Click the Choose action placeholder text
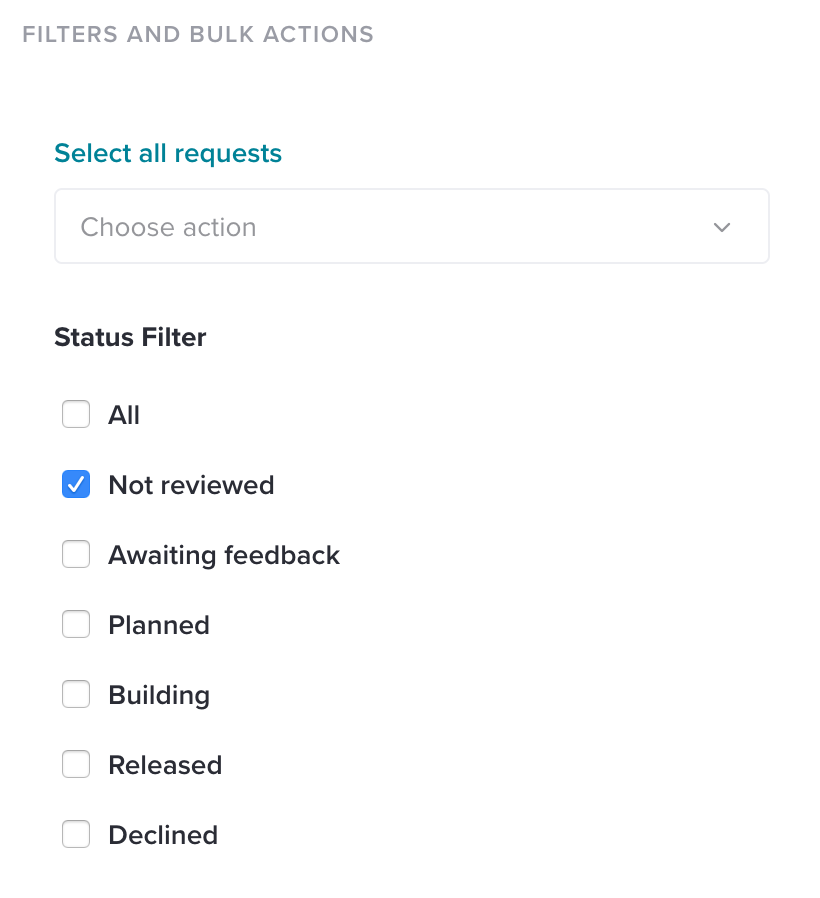 pos(168,227)
